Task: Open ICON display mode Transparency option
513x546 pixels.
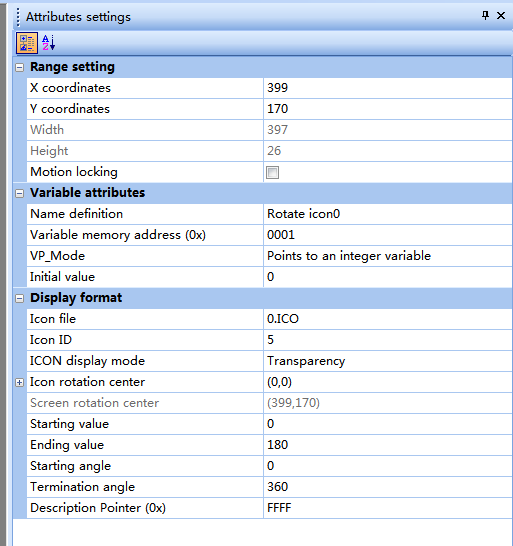Action: pyautogui.click(x=388, y=361)
